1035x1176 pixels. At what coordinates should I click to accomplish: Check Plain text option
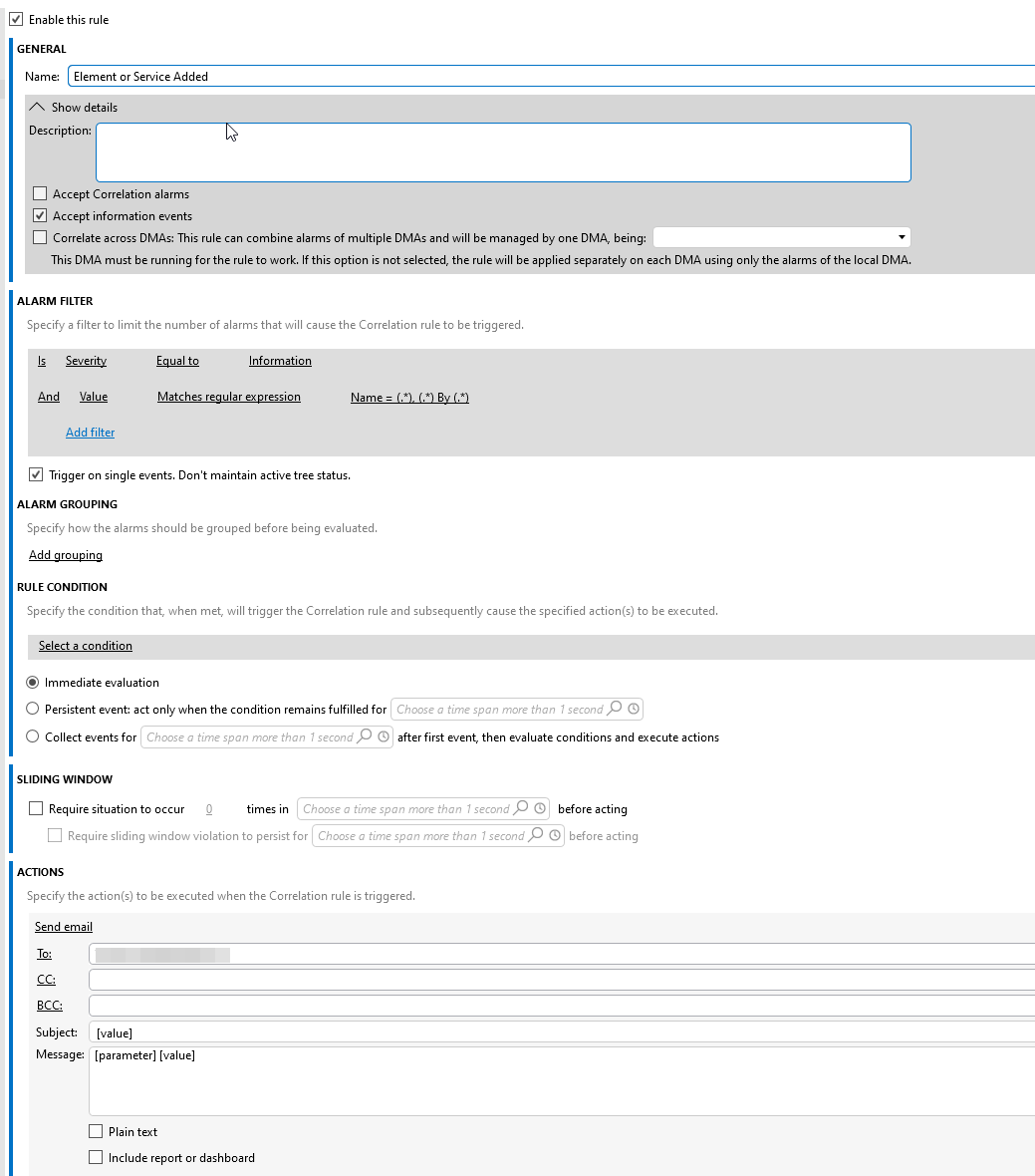pos(96,1131)
